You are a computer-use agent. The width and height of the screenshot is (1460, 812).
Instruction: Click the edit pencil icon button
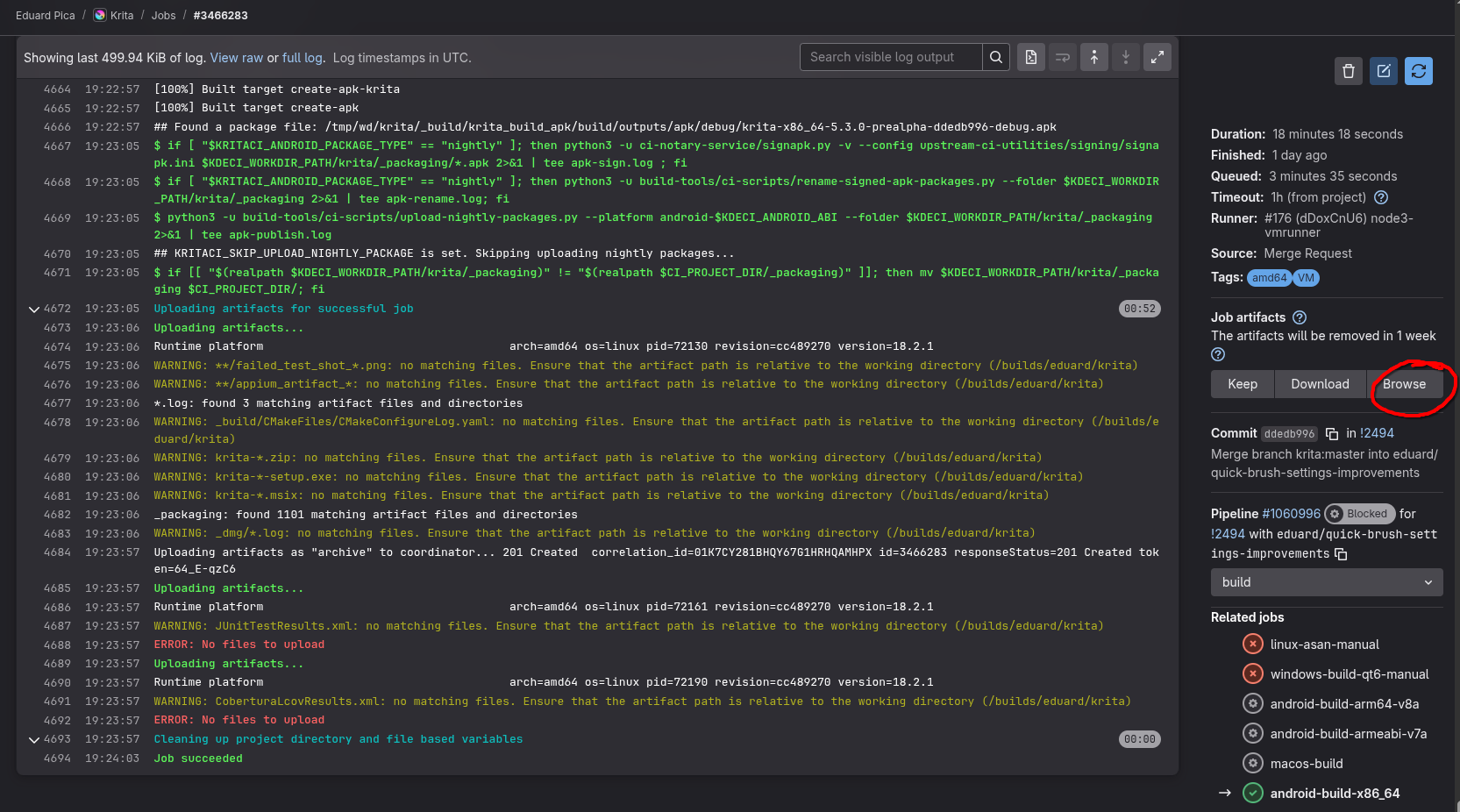(x=1384, y=71)
